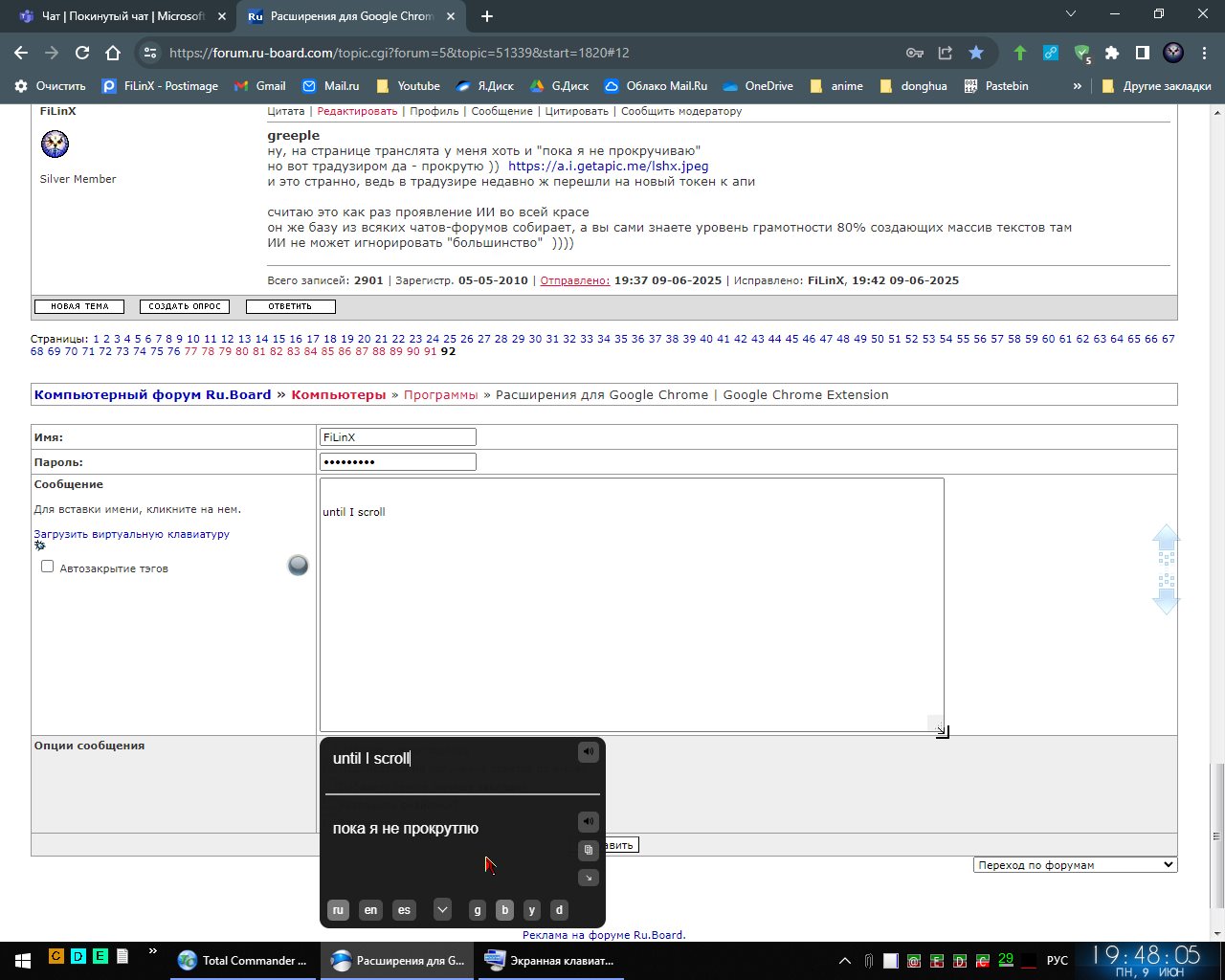The width and height of the screenshot is (1225, 980).
Task: Open the Переход по форумам dropdown
Action: click(1076, 864)
